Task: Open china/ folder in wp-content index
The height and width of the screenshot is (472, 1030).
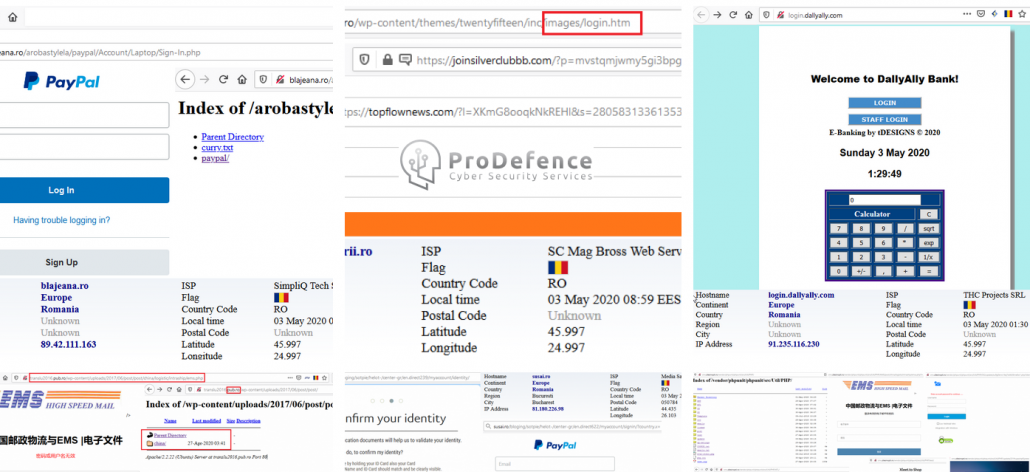Action: coord(160,444)
